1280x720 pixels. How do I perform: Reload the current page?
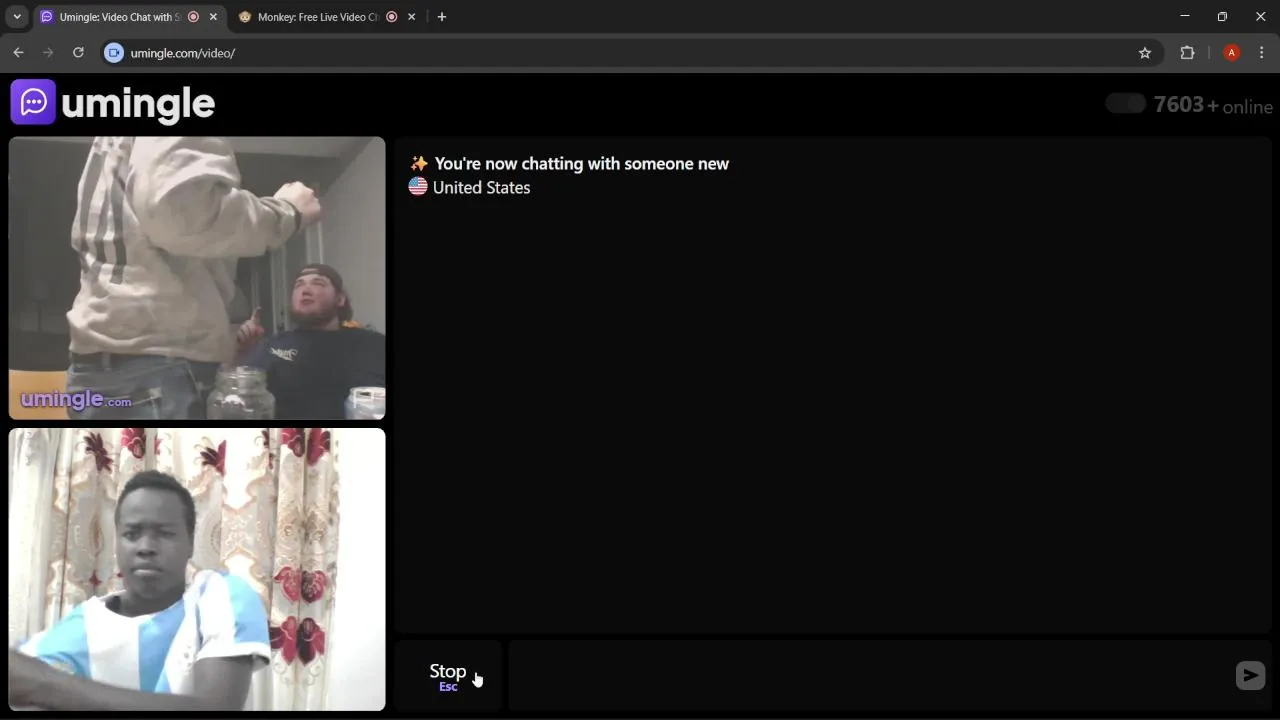(78, 53)
